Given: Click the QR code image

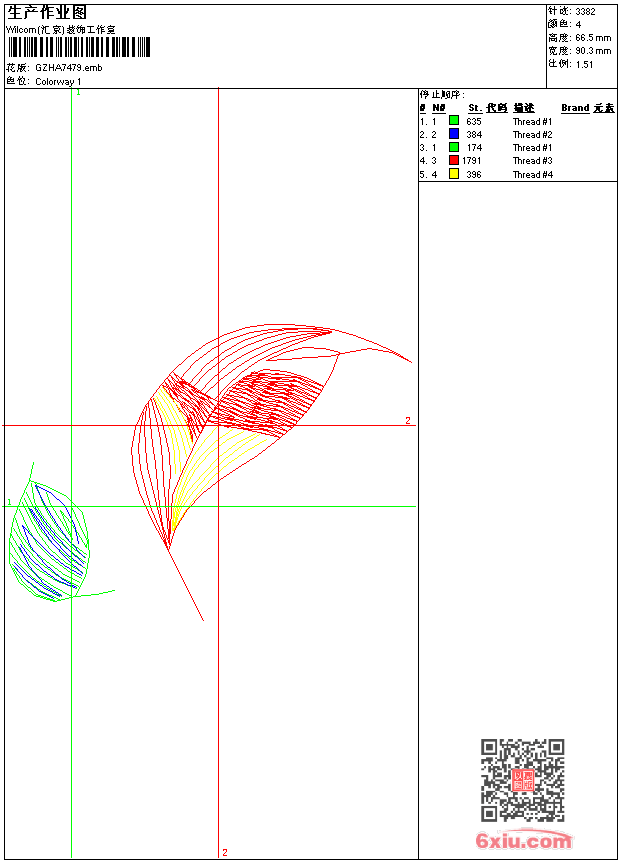Looking at the screenshot, I should pos(522,780).
